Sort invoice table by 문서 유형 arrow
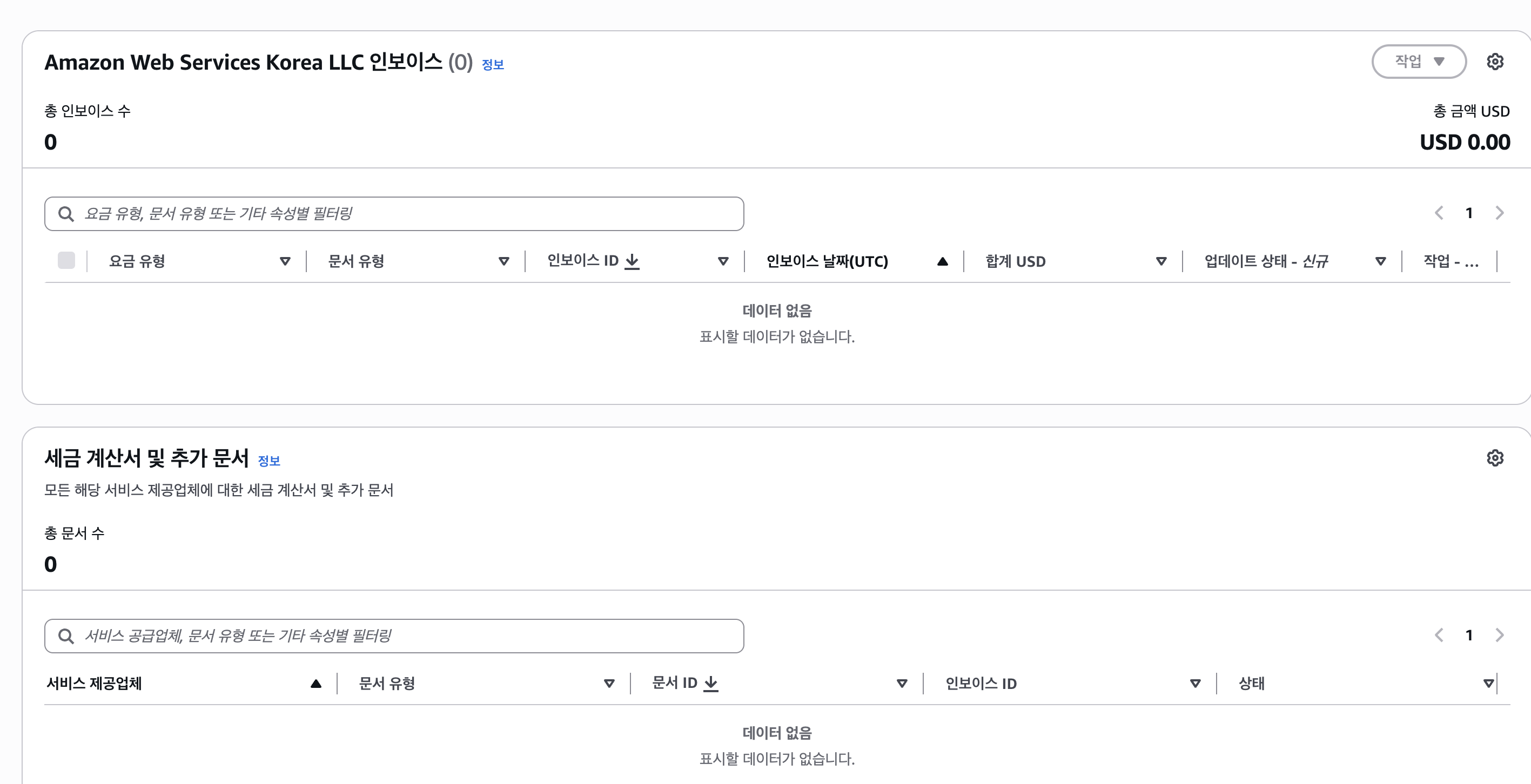Viewport: 1531px width, 784px height. pyautogui.click(x=504, y=261)
